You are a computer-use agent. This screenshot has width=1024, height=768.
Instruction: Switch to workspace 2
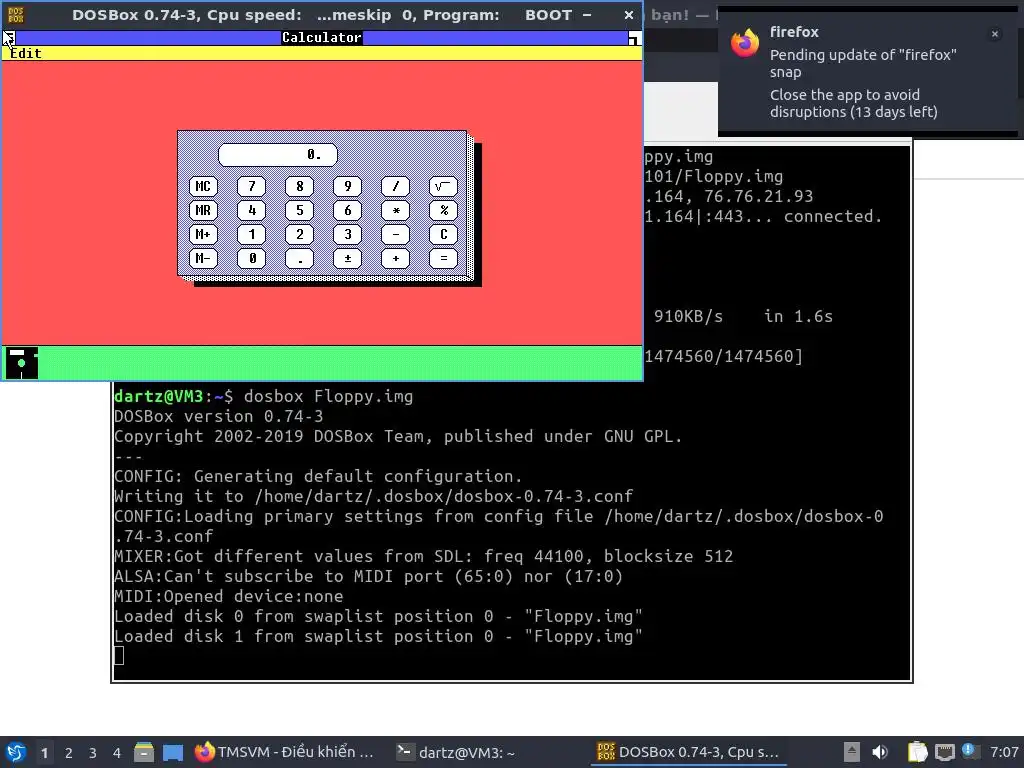[69, 753]
